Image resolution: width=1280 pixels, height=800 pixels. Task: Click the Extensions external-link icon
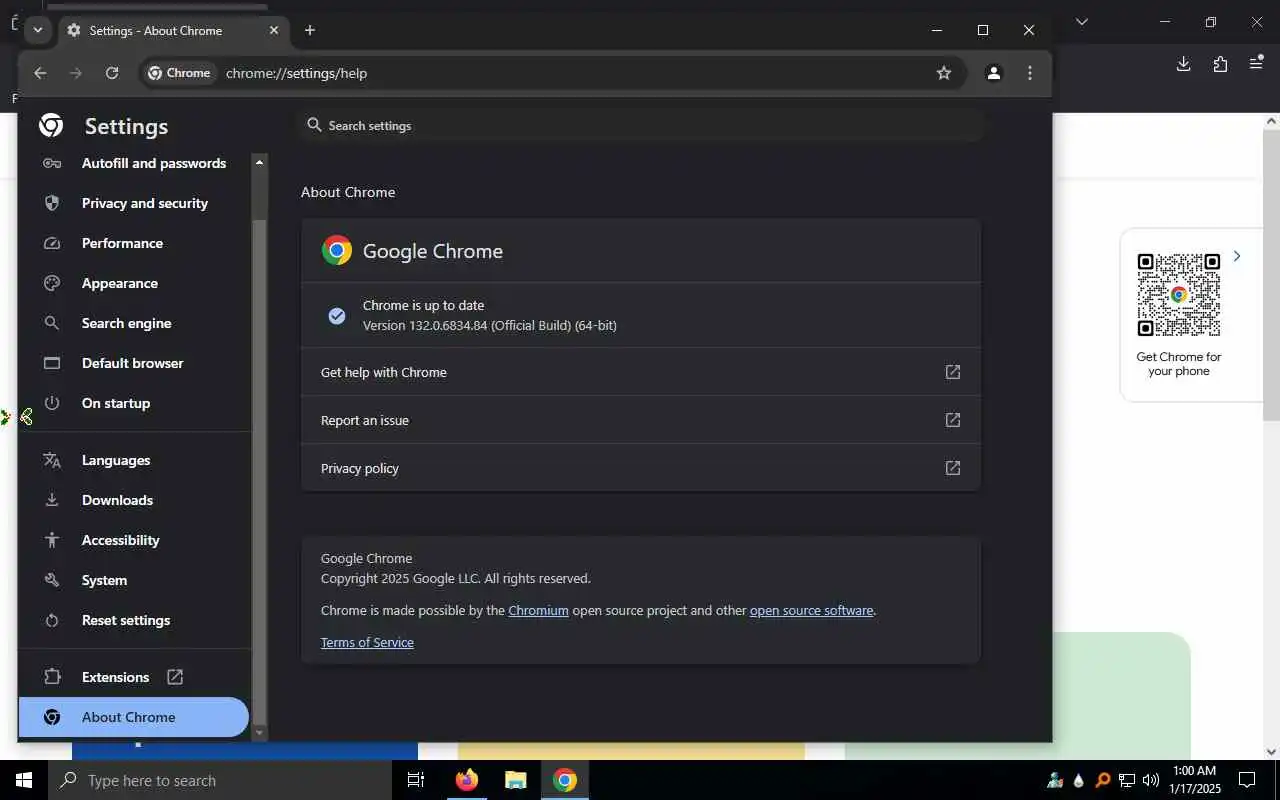(x=175, y=677)
